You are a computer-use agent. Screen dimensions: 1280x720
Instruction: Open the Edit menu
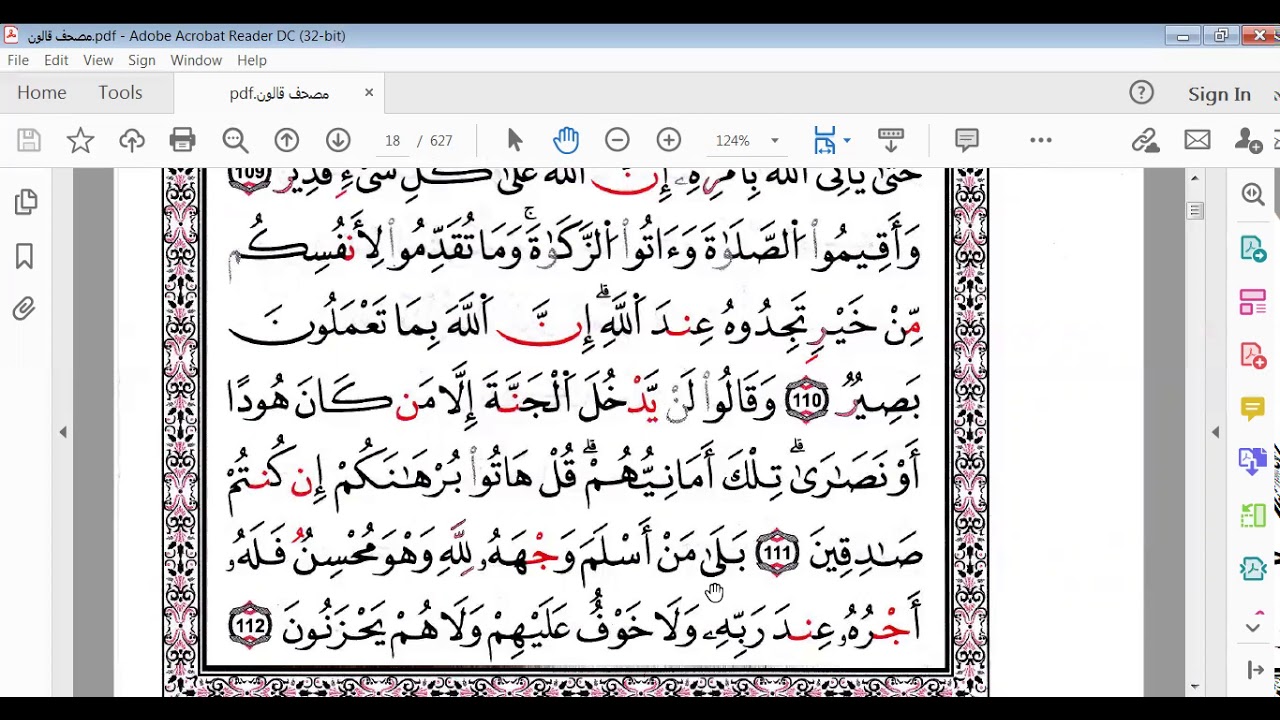click(56, 60)
